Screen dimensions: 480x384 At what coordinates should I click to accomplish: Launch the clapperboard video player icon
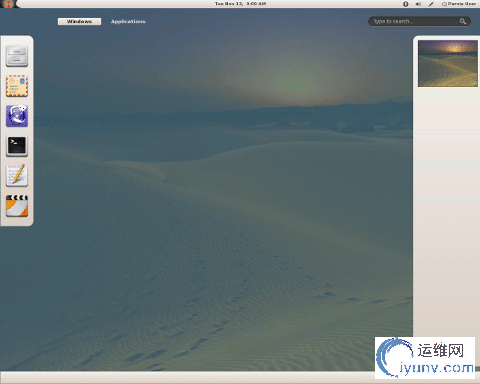pyautogui.click(x=17, y=206)
